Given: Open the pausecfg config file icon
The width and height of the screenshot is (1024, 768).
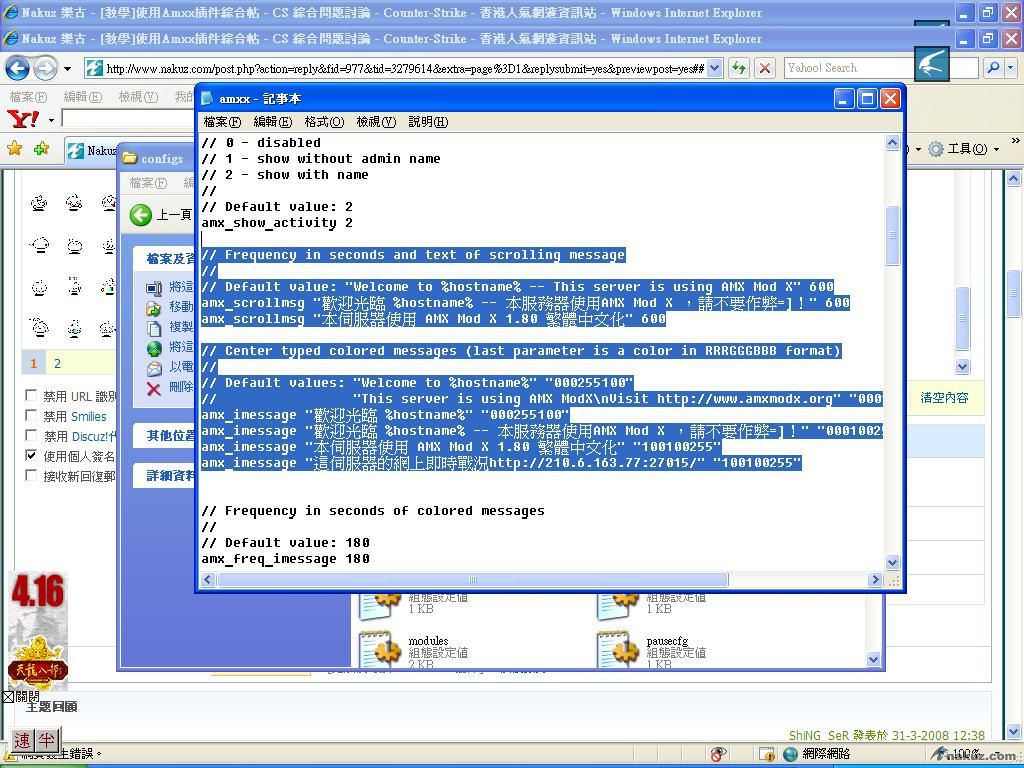Looking at the screenshot, I should click(618, 650).
